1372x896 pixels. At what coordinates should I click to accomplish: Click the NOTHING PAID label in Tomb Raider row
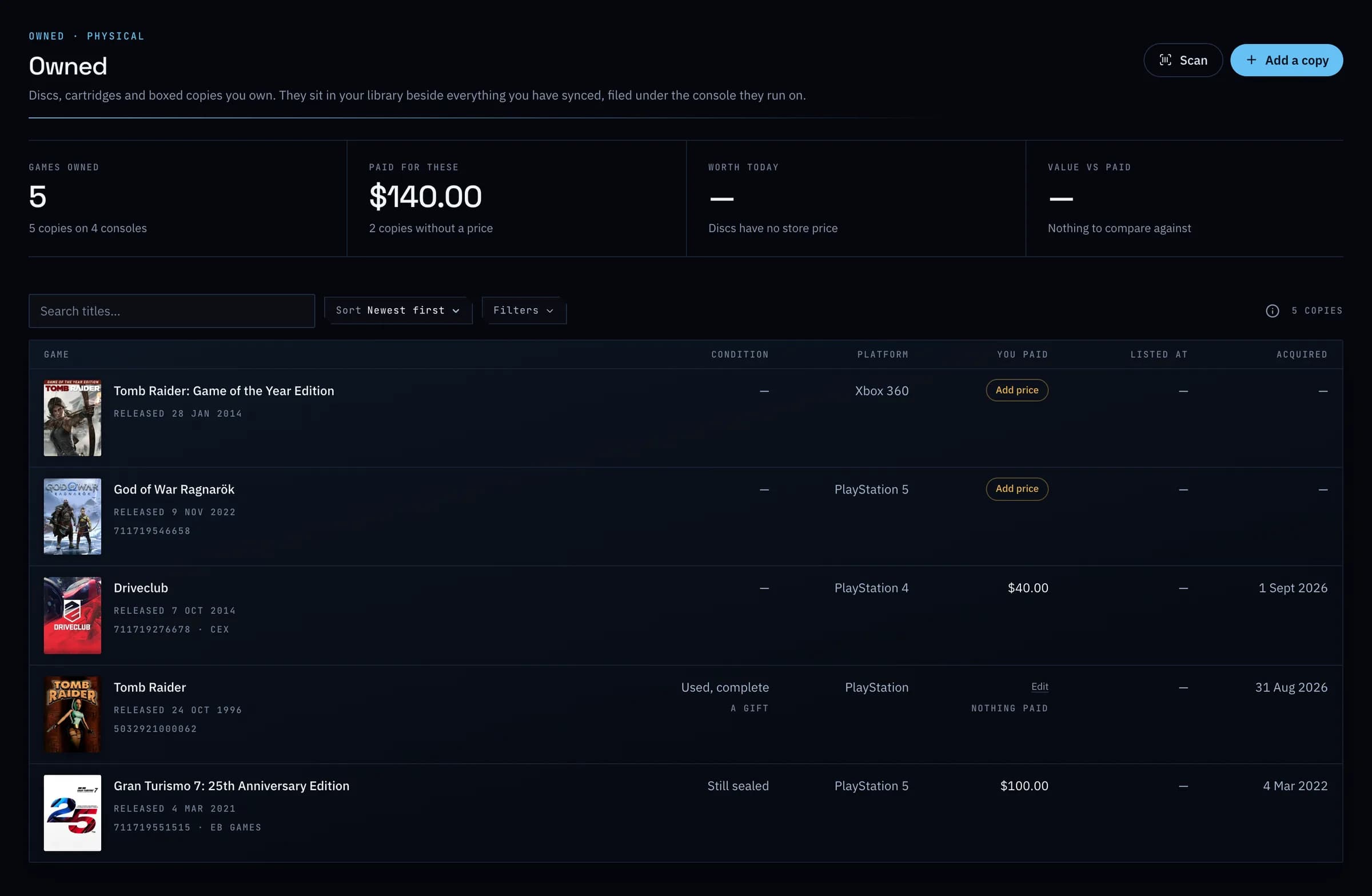[x=1010, y=708]
